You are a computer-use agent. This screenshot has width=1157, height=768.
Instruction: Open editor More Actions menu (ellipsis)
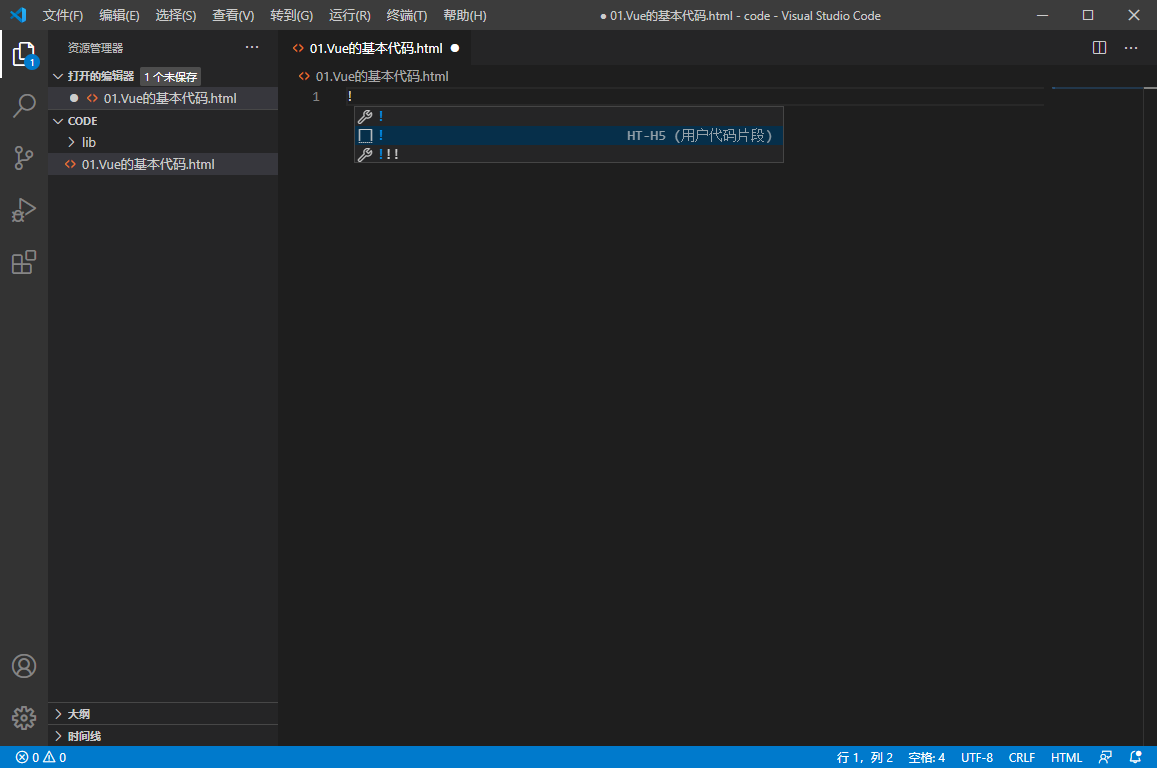1131,47
